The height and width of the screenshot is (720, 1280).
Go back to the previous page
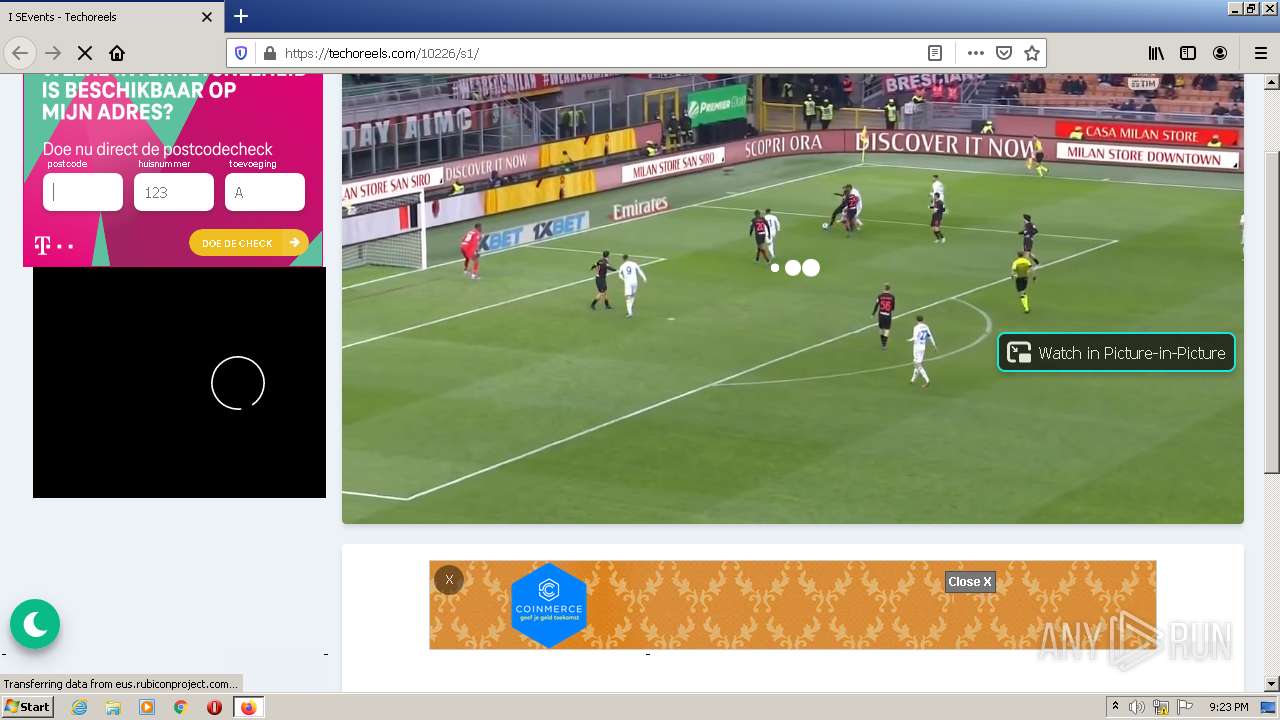click(x=20, y=53)
